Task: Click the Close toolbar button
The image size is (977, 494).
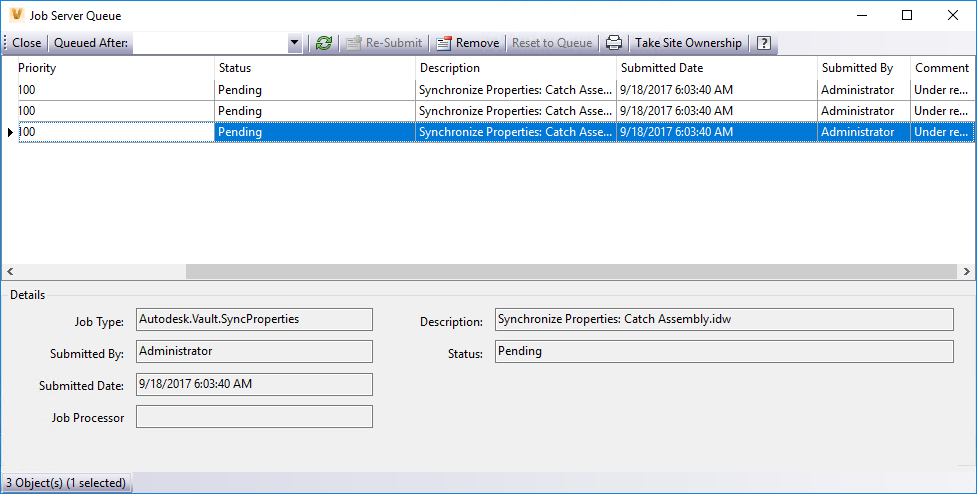Action: coord(27,43)
